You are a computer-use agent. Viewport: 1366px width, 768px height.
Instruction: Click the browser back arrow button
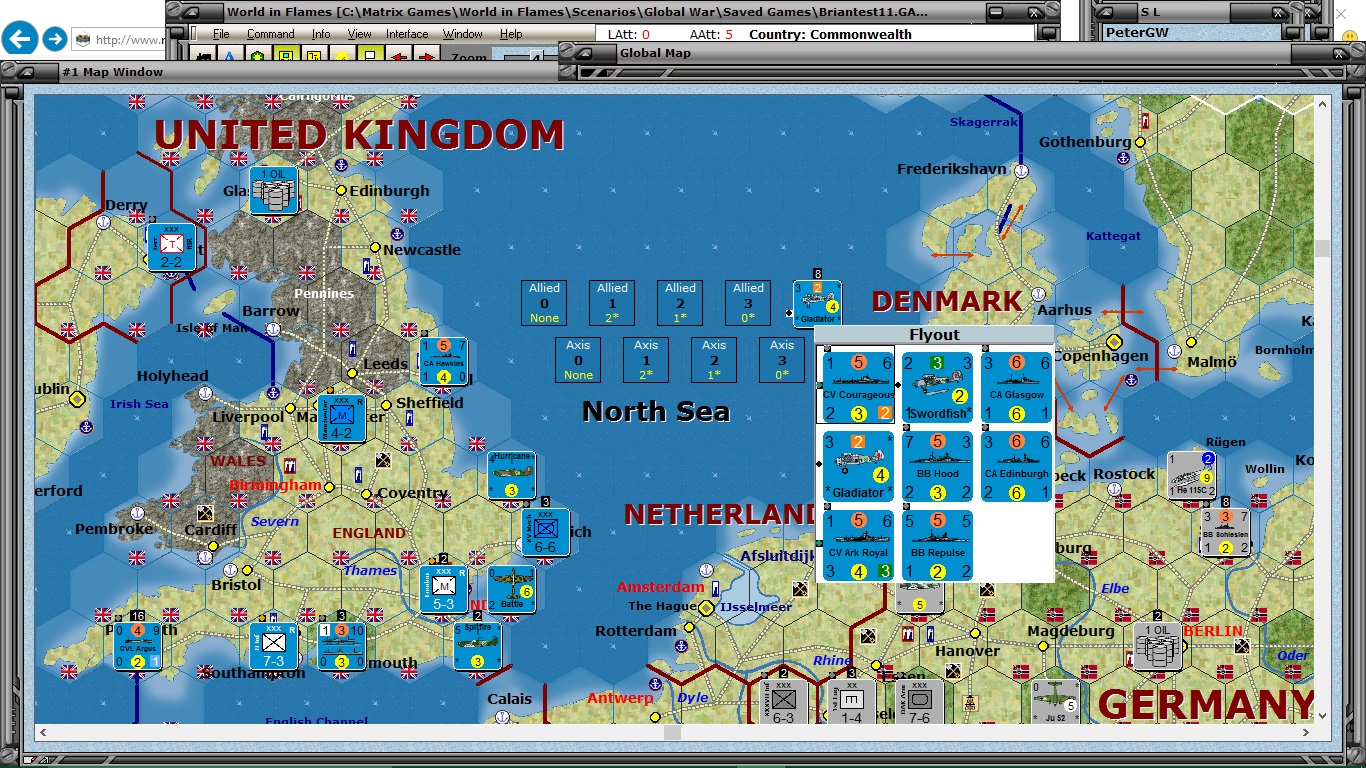pos(20,39)
